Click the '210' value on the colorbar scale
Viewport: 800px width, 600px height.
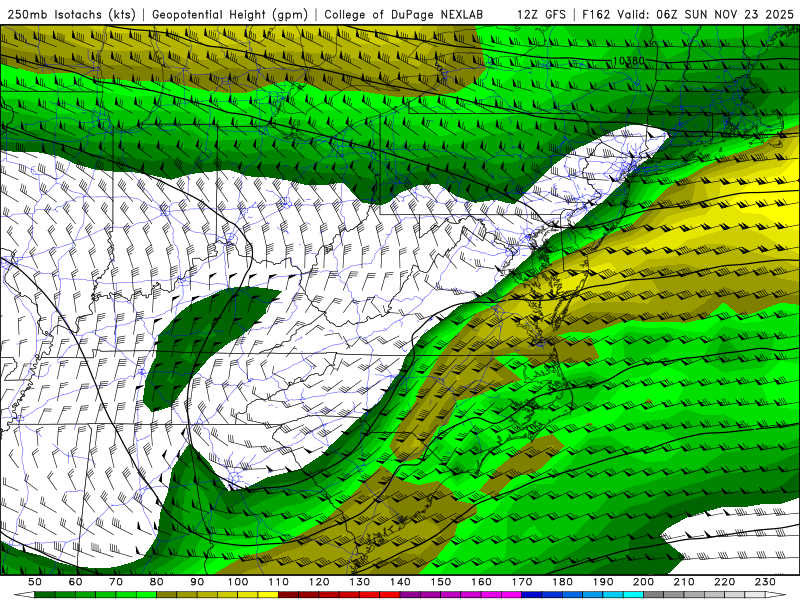point(684,582)
